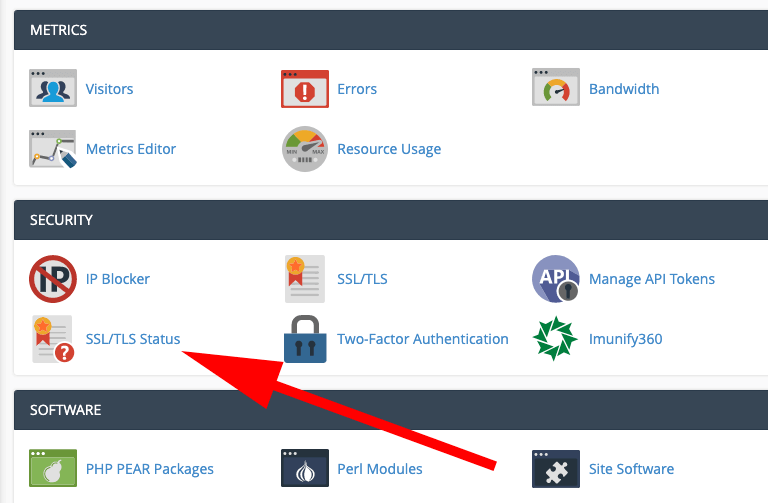This screenshot has width=768, height=503.
Task: Select the Metrics Editor link
Action: 131,149
